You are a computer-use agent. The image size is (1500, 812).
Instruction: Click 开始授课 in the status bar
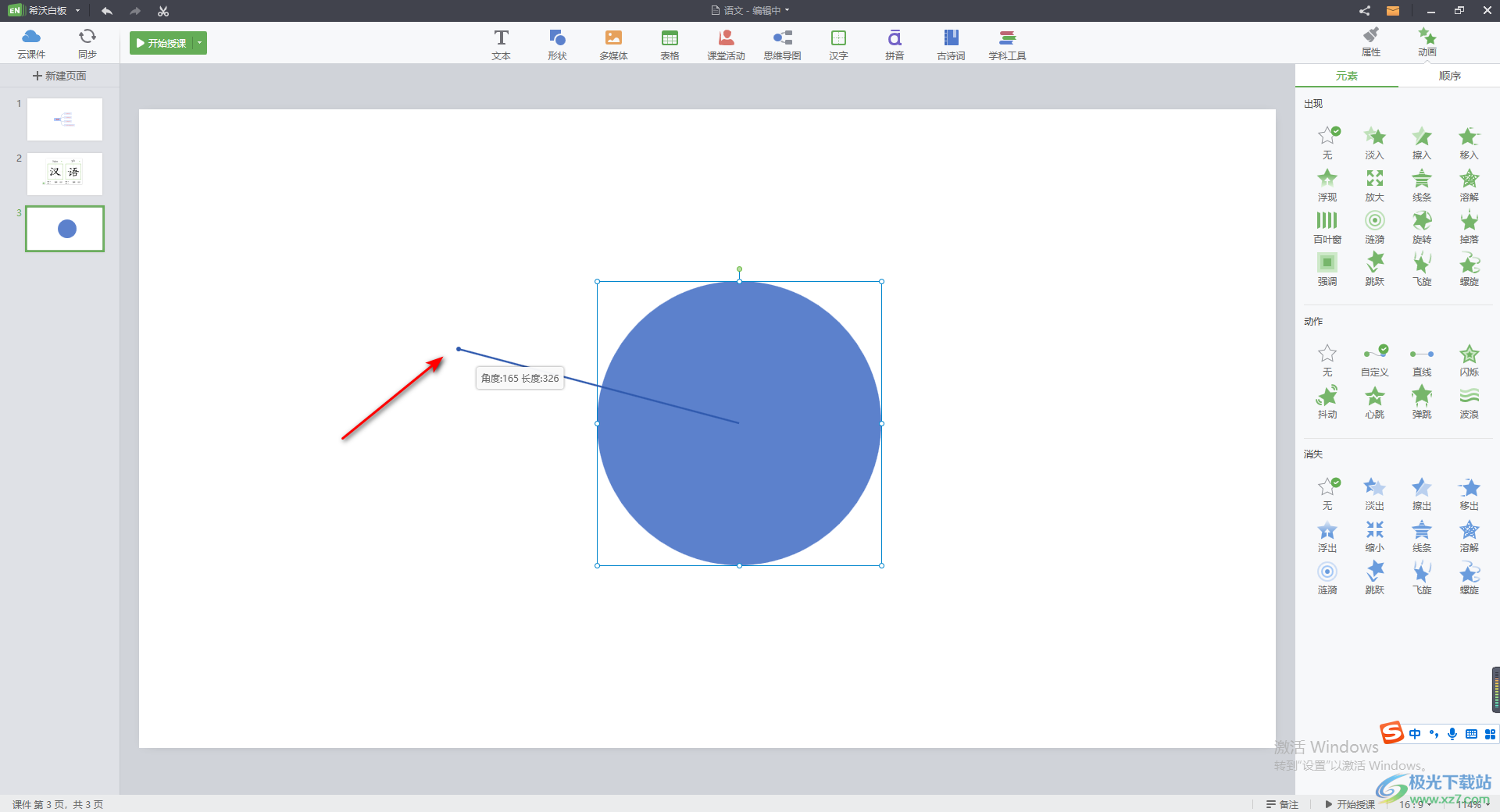click(1350, 804)
